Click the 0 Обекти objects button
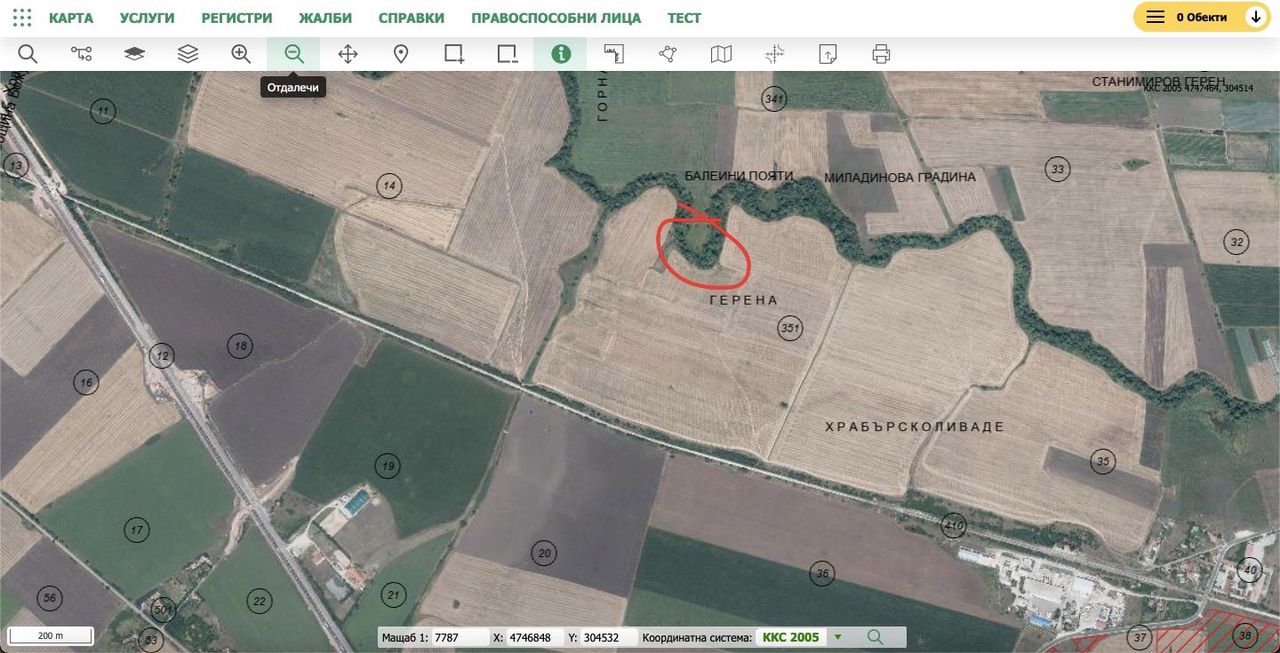The height and width of the screenshot is (653, 1280). 1201,17
